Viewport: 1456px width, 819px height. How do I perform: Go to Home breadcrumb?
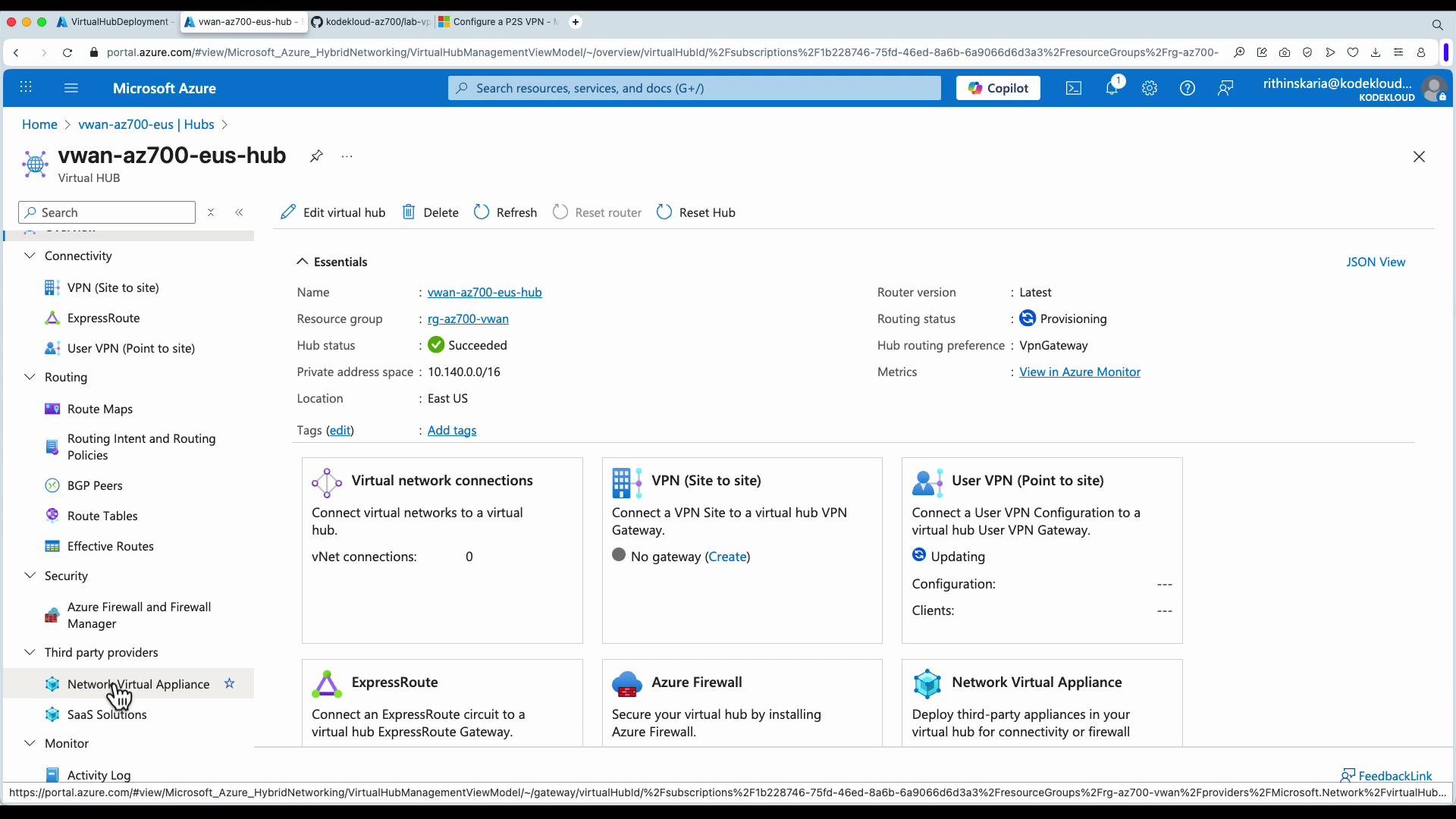pos(39,124)
